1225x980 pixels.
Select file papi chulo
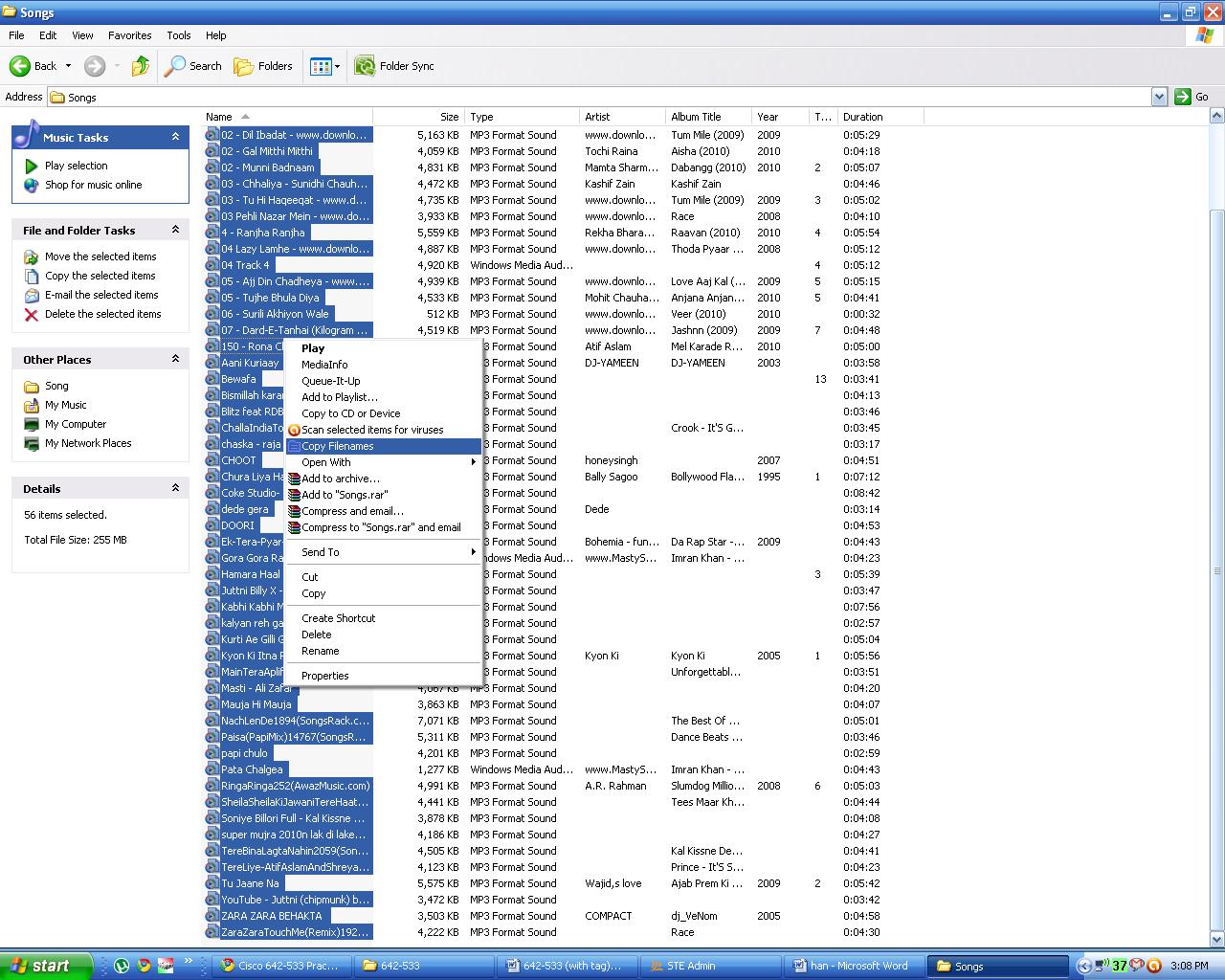245,753
